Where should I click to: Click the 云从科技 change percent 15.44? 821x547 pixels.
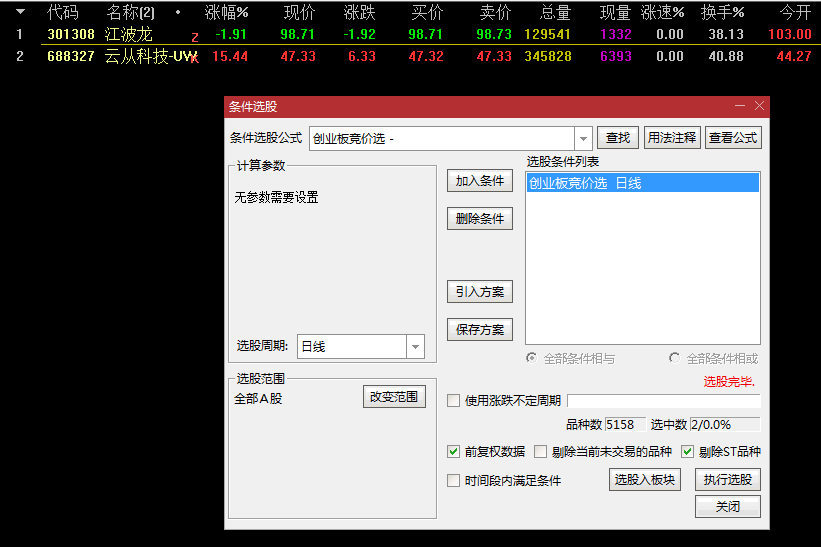[x=230, y=57]
